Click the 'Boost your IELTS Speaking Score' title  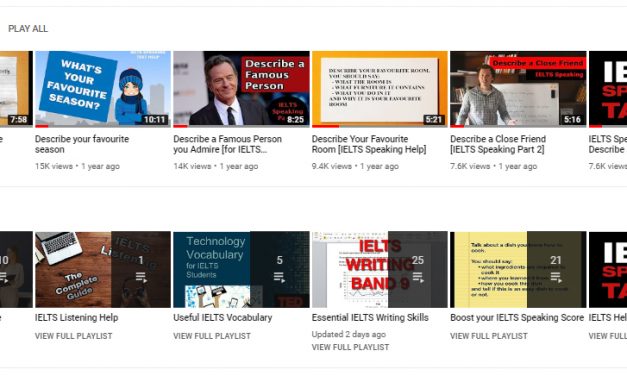click(517, 318)
